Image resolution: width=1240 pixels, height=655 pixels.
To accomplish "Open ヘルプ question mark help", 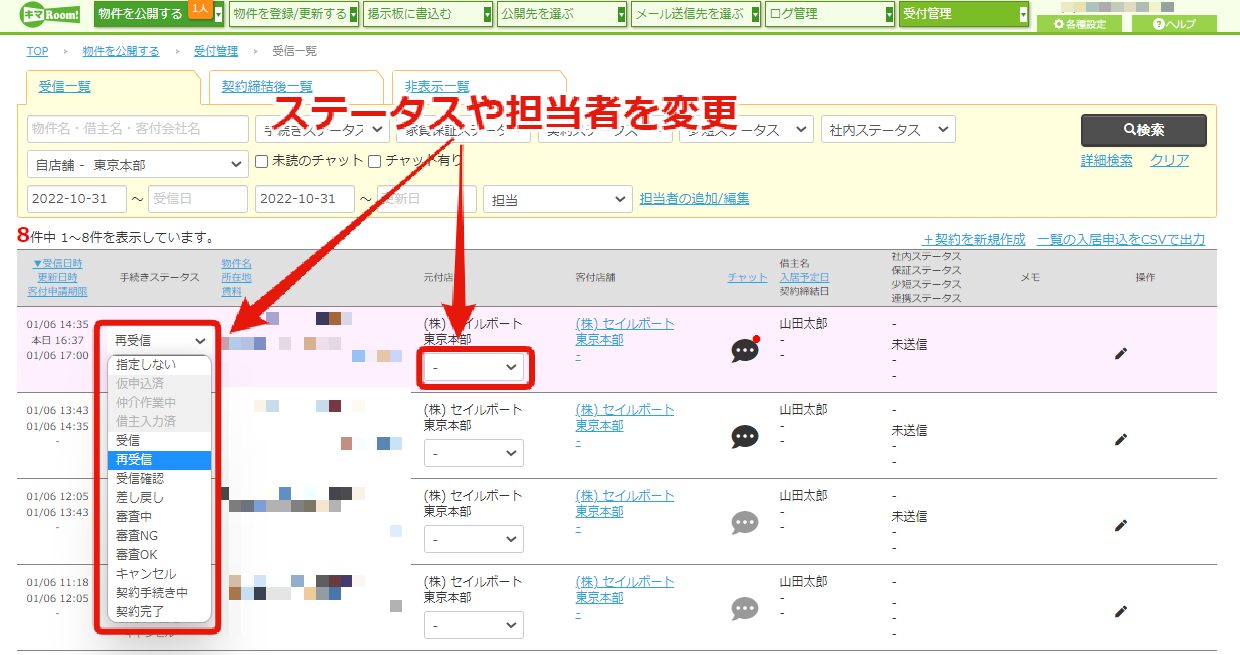I will point(1174,24).
